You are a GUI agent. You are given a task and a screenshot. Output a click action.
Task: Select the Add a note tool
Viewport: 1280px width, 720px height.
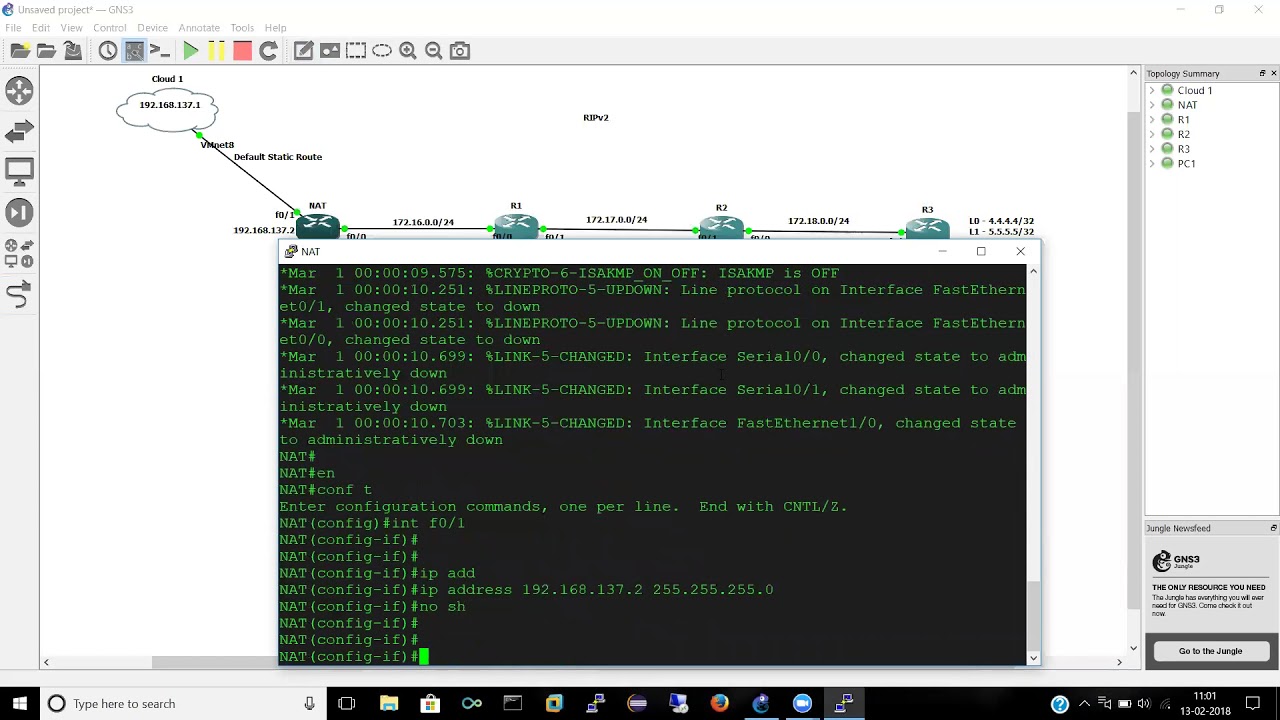(304, 50)
